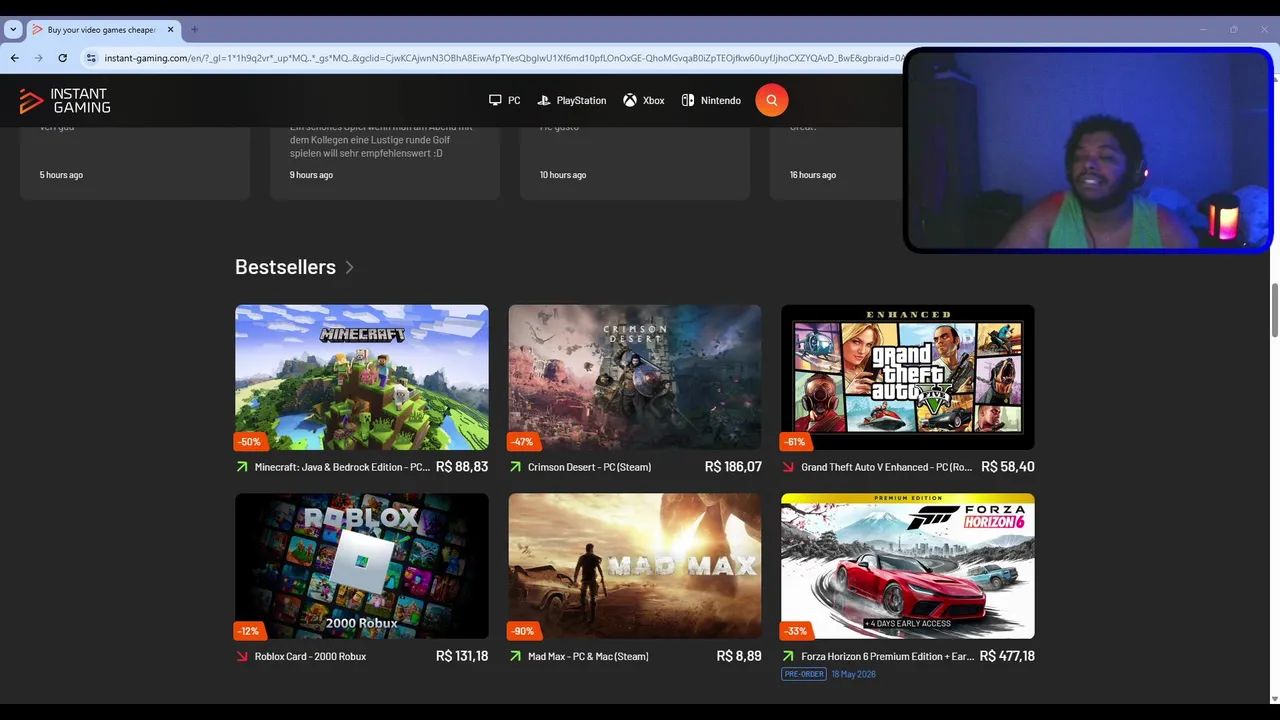Expand Bestsellers with the chevron arrow

[x=349, y=267]
